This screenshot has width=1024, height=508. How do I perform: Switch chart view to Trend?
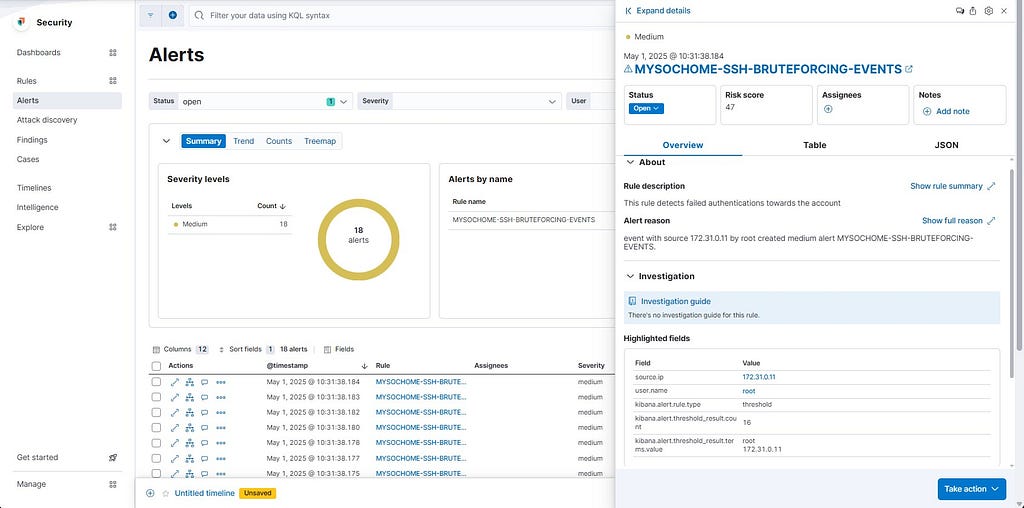click(244, 141)
